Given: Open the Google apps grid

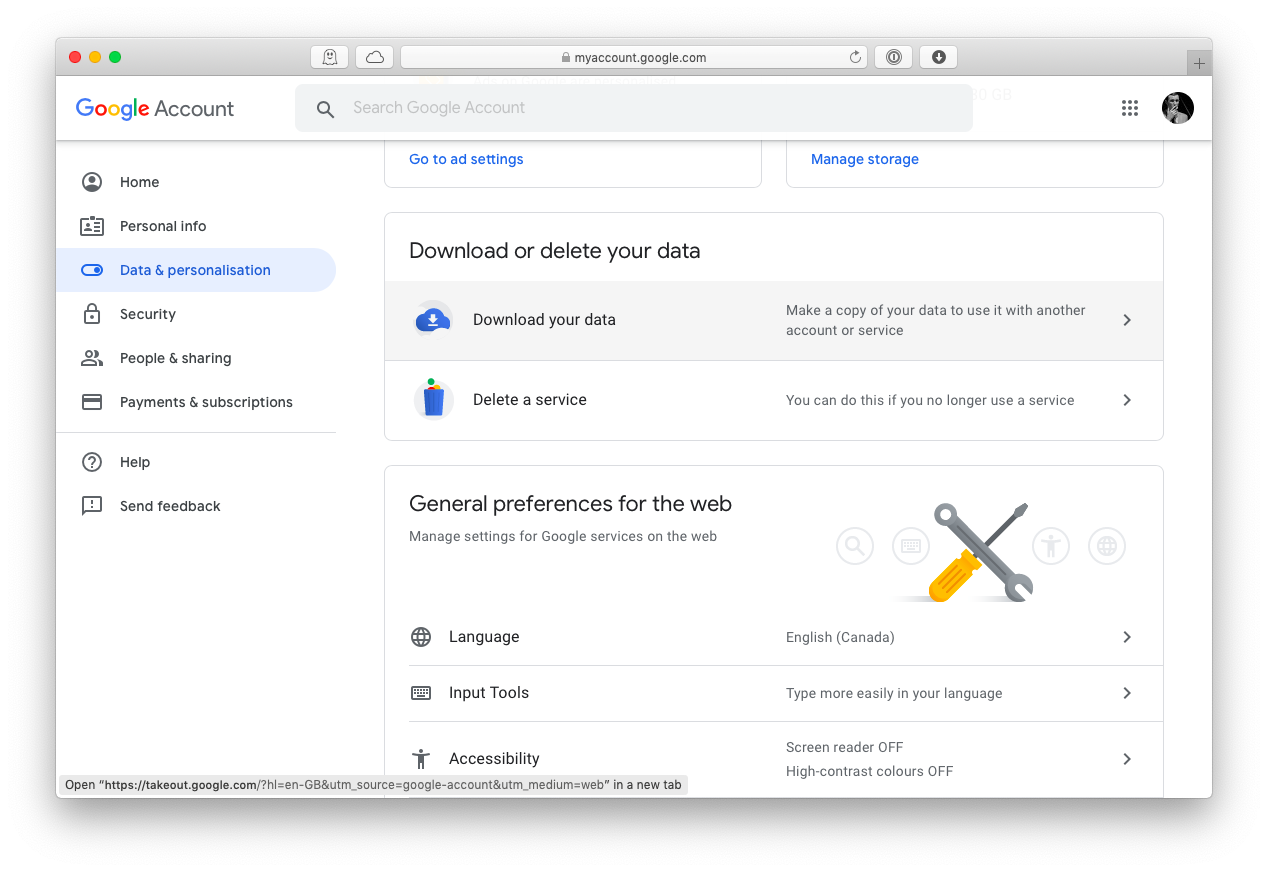Looking at the screenshot, I should click(1130, 108).
